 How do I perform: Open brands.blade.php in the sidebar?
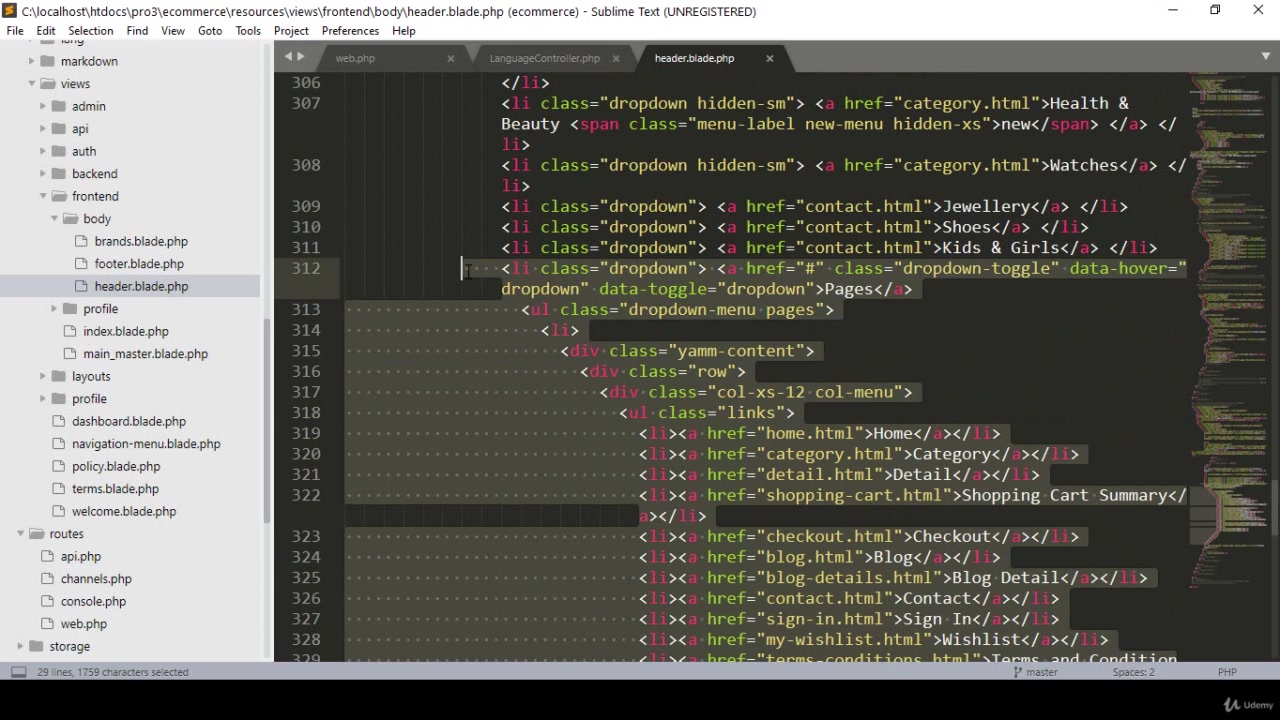pyautogui.click(x=141, y=241)
